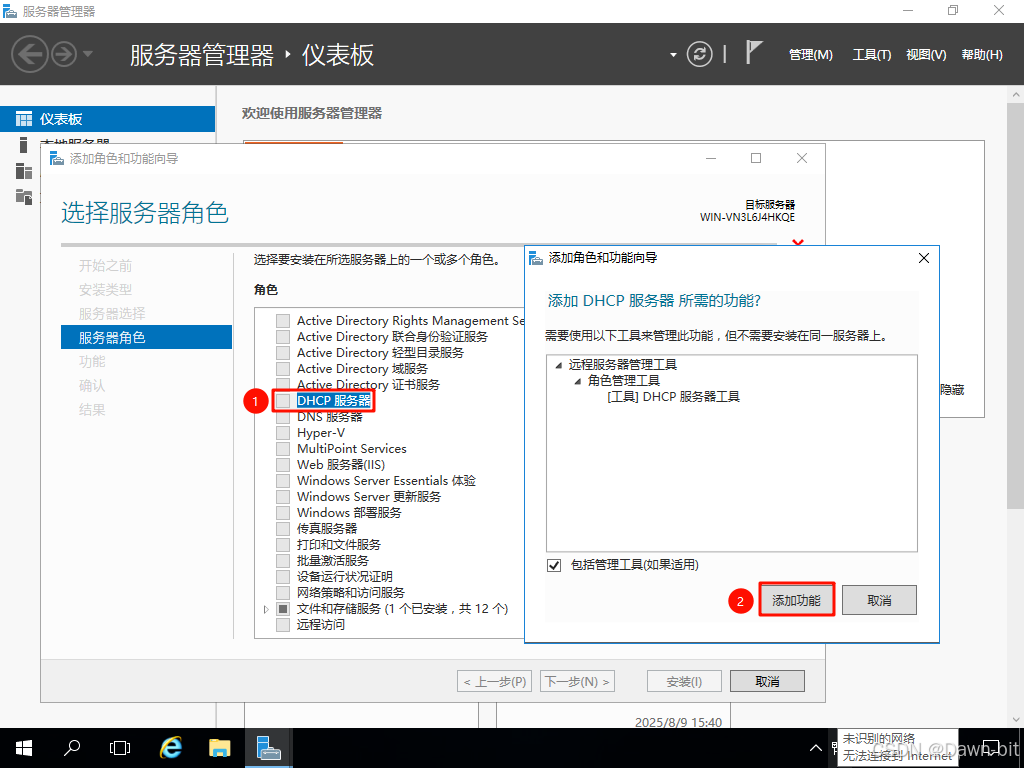Viewport: 1024px width, 768px height.
Task: Open the 管理(M) menu
Action: point(810,55)
